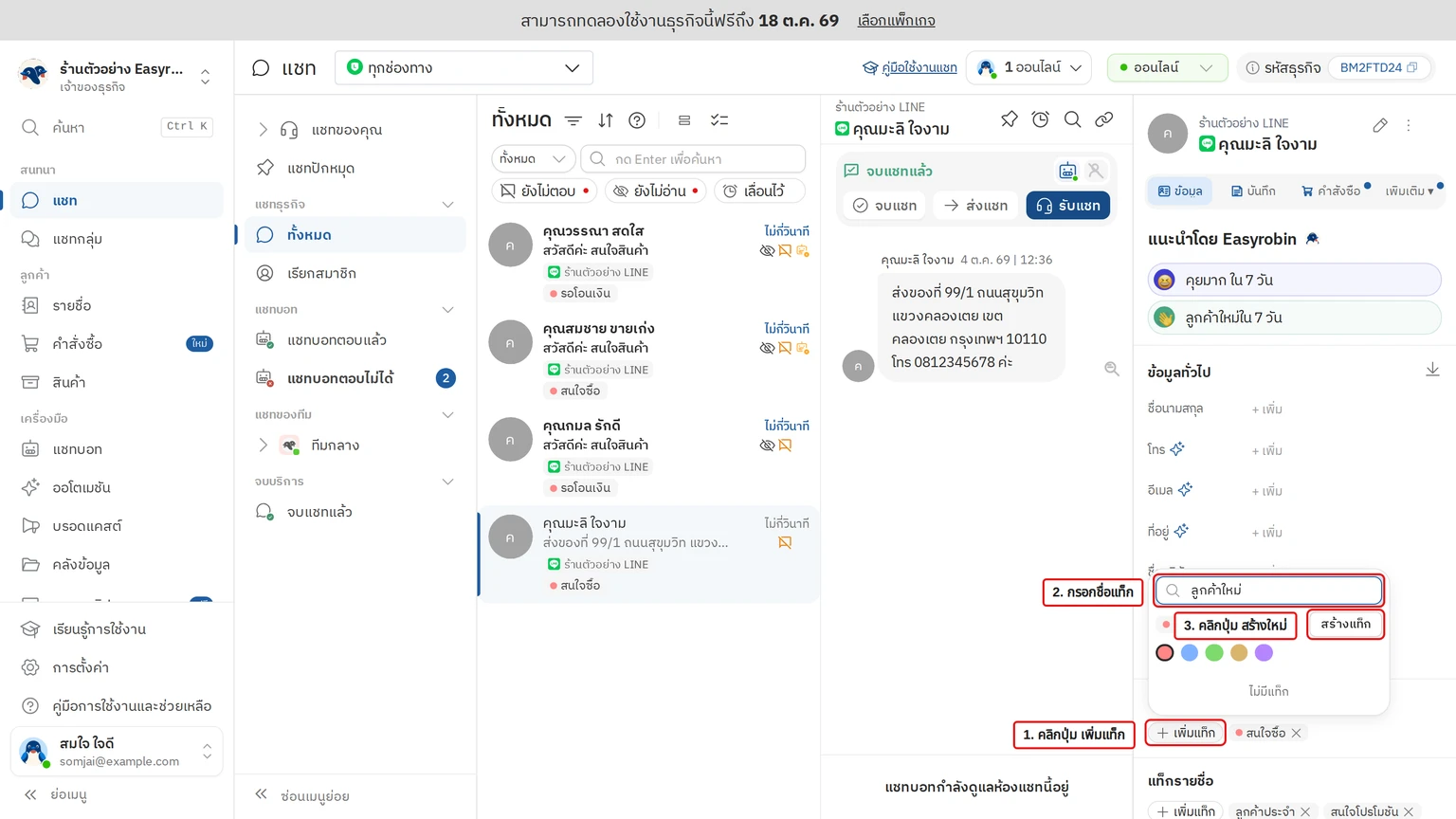Toggle the ยังไม่ตอบ filter chip
Screen dimensions: 1456x819
pos(545,191)
